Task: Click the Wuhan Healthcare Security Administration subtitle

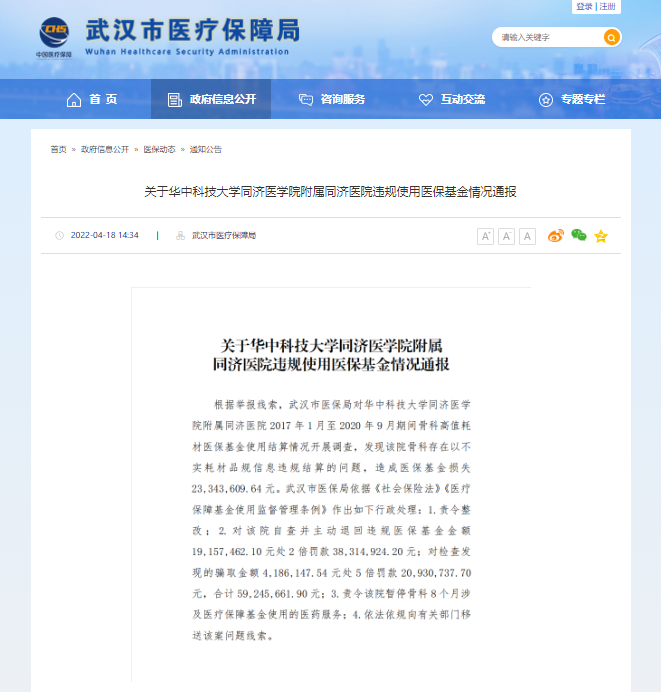Action: click(187, 52)
